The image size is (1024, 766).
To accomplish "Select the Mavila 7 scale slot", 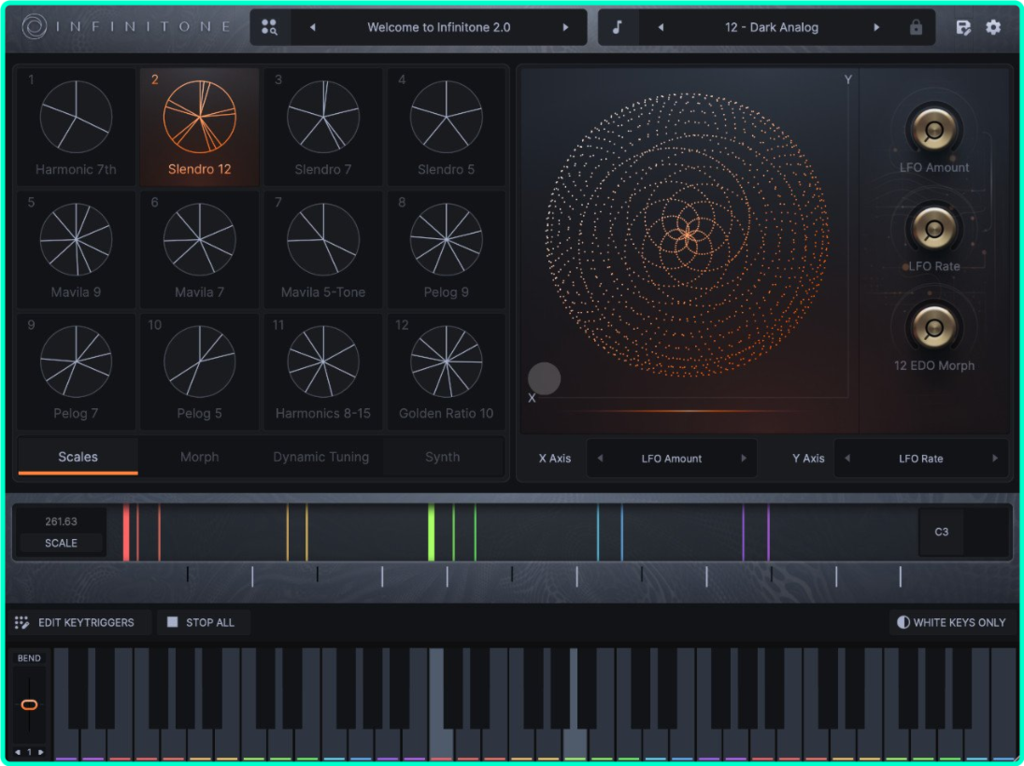I will 199,249.
